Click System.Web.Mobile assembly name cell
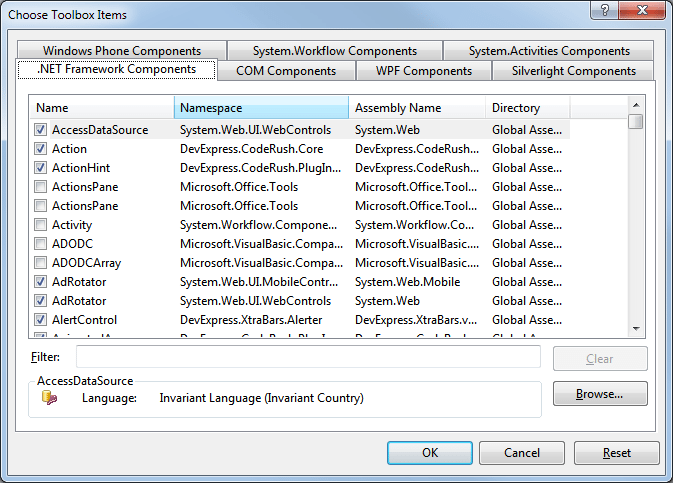 pos(407,282)
